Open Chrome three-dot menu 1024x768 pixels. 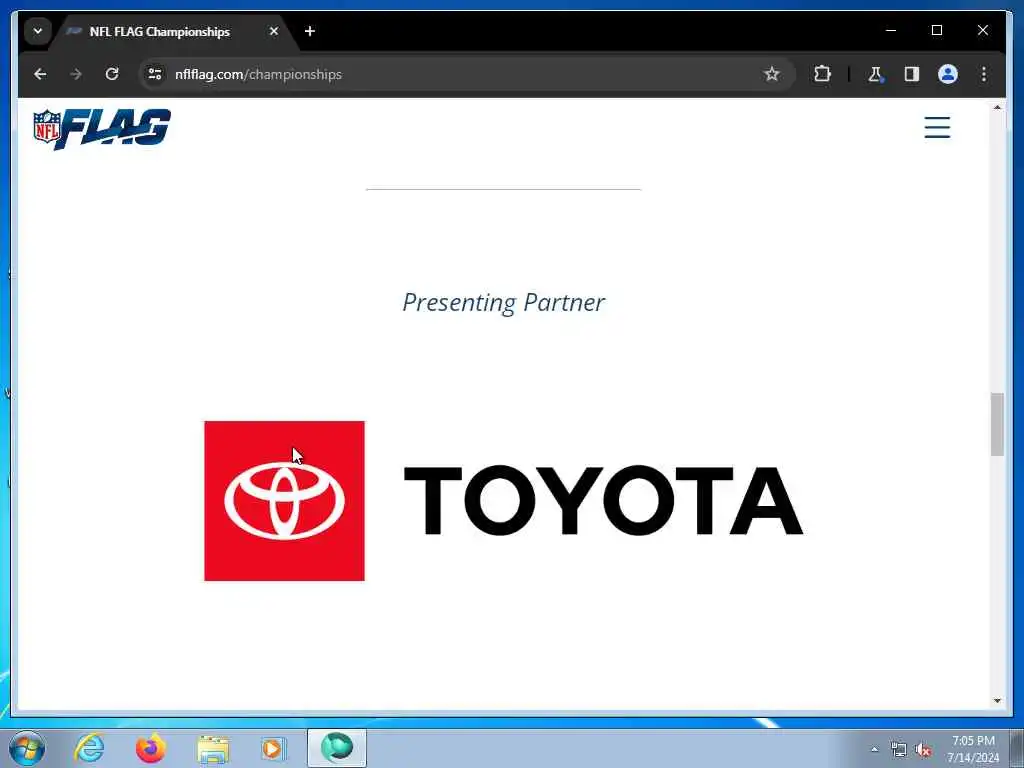pos(984,74)
